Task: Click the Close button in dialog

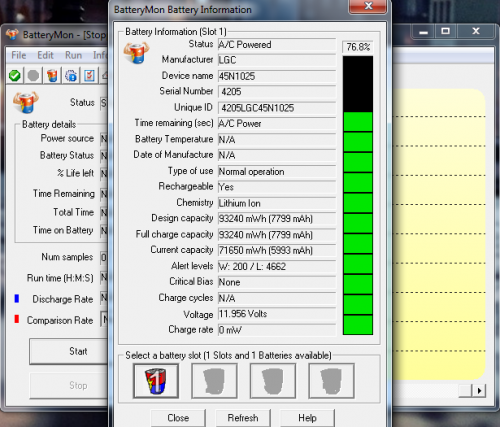Action: click(178, 418)
